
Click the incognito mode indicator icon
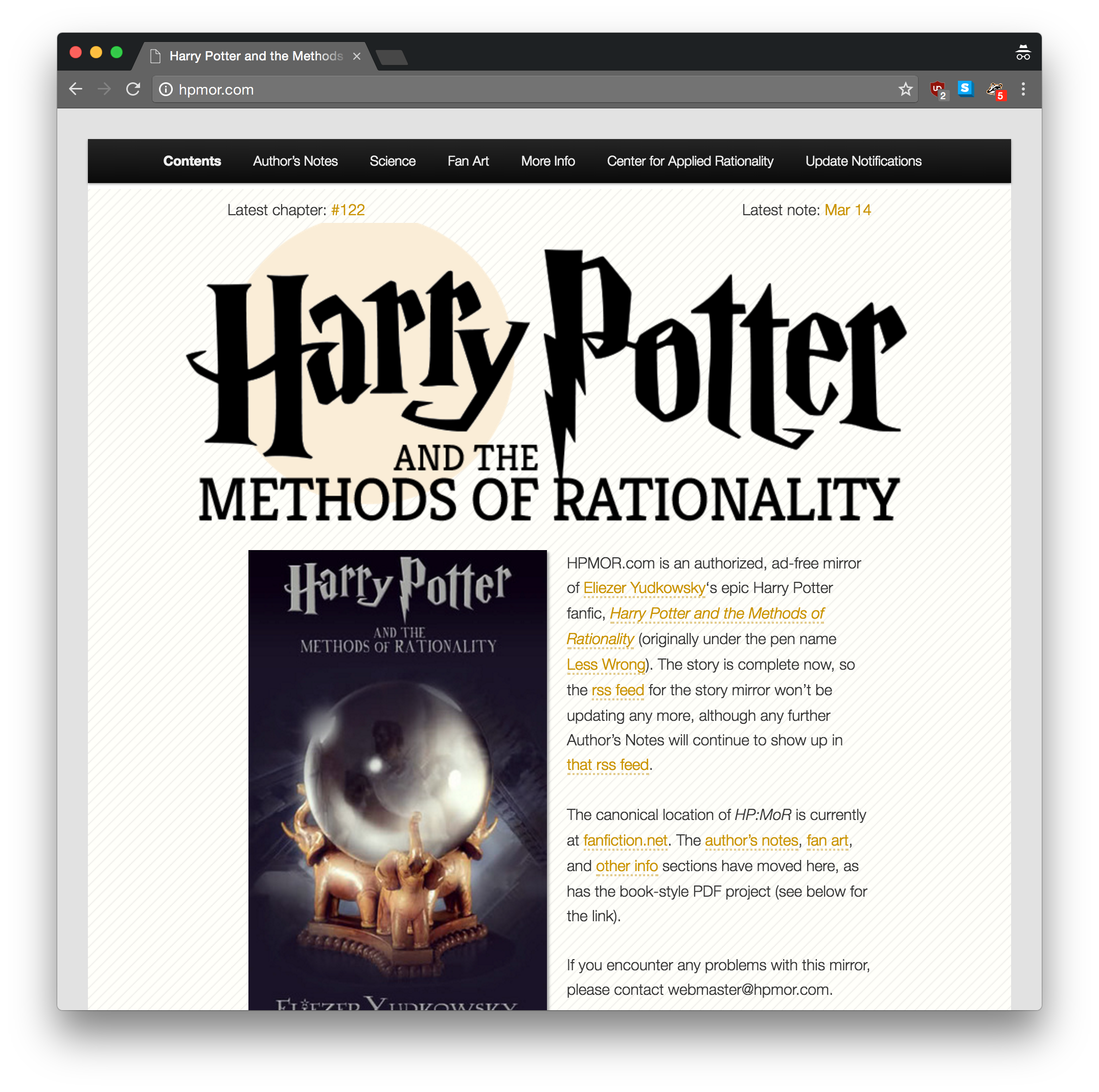coord(1023,52)
